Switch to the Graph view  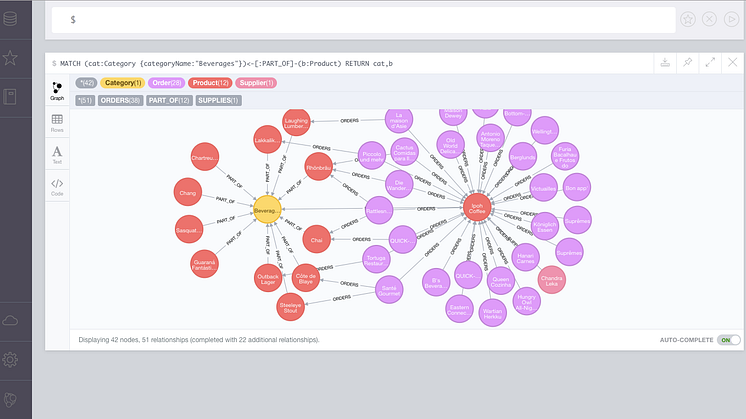pyautogui.click(x=57, y=91)
